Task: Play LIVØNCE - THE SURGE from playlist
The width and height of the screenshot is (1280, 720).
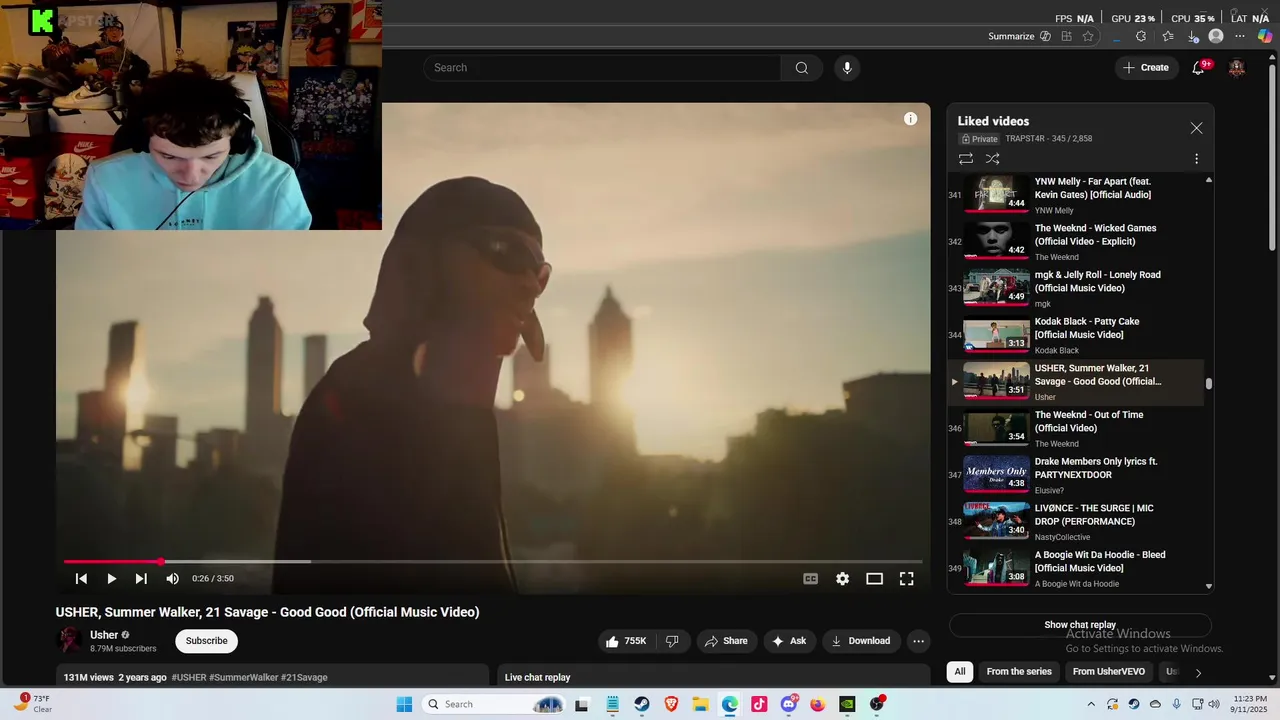Action: (x=1076, y=522)
